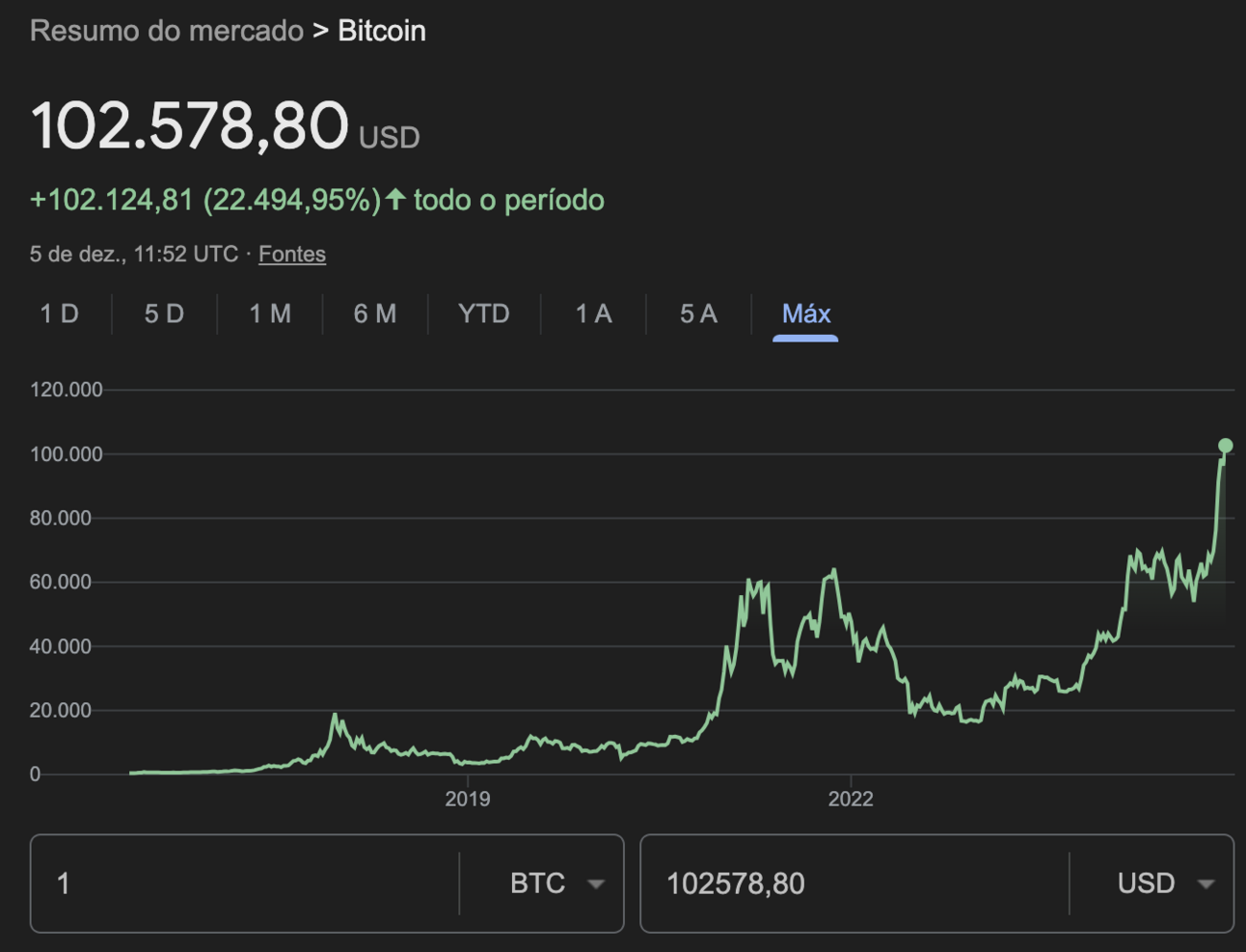Switch to the 1 M view
Image resolution: width=1246 pixels, height=952 pixels.
(x=270, y=313)
